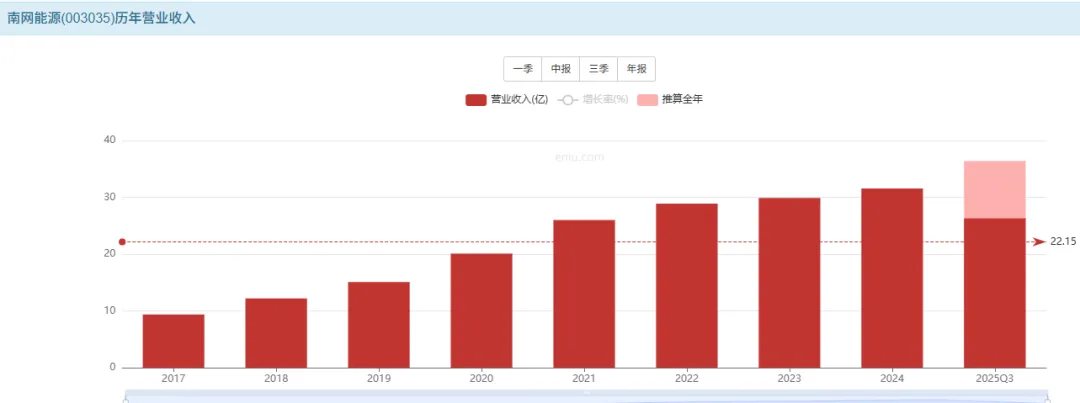Select the dark red 2025Q3 bar
Viewport: 1080px width, 403px height.
coord(995,293)
